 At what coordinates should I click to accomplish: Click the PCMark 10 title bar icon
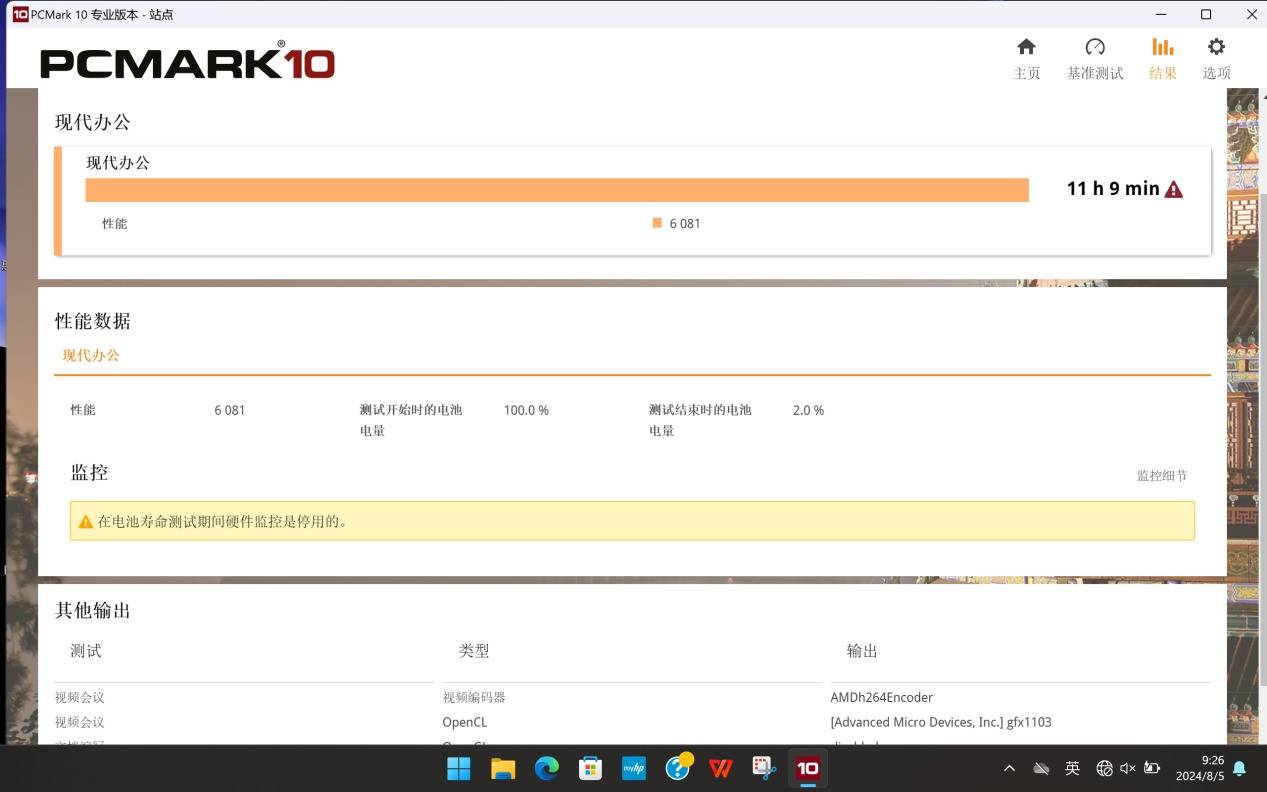pyautogui.click(x=20, y=14)
